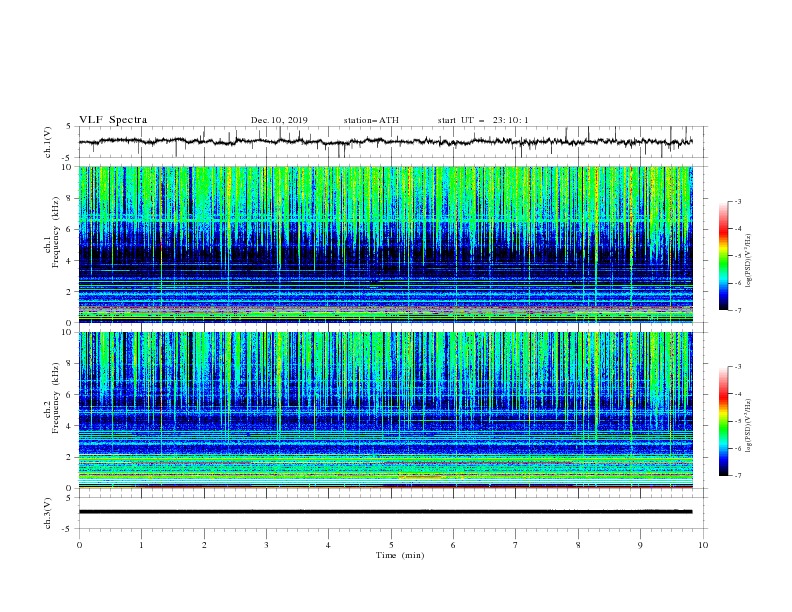Click the "4" kHz tick on the ch.2 frequency axis
This screenshot has height=612, width=792.
[70, 426]
